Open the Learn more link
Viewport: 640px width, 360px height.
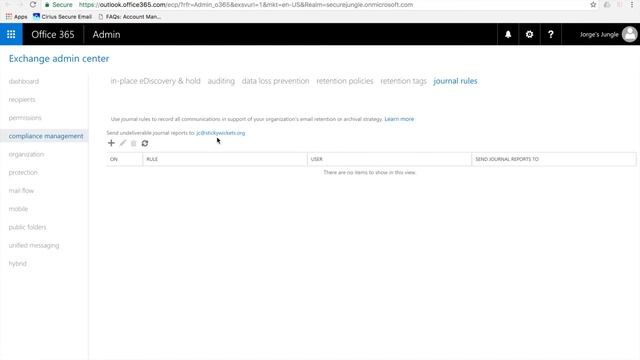(399, 119)
